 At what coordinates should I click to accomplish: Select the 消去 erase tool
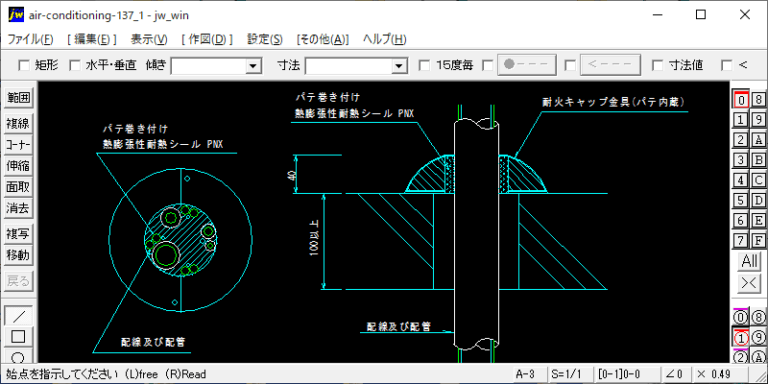coord(18,208)
